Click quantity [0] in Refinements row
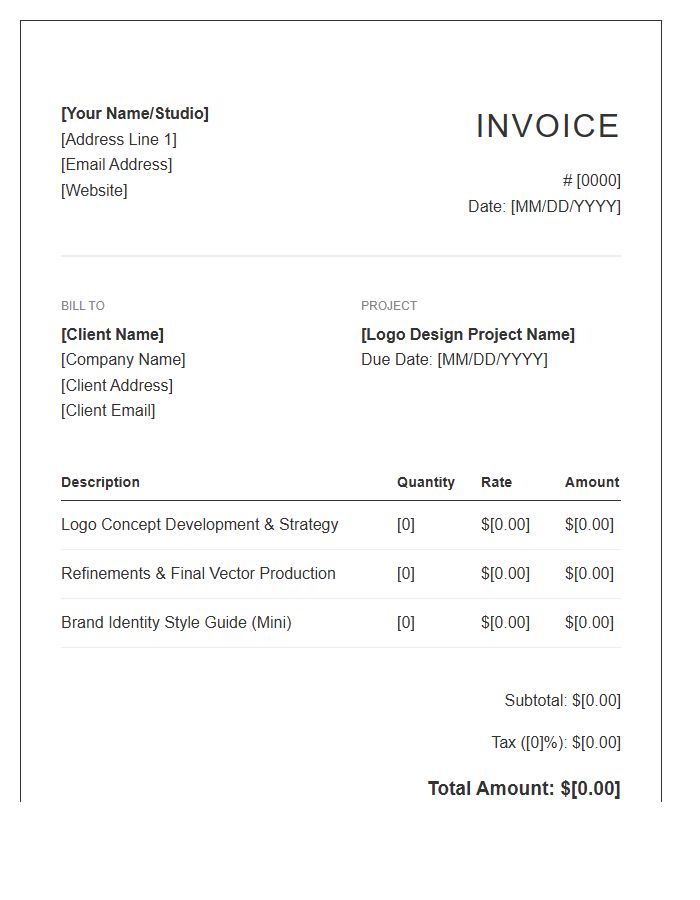The width and height of the screenshot is (700, 900). (x=406, y=573)
